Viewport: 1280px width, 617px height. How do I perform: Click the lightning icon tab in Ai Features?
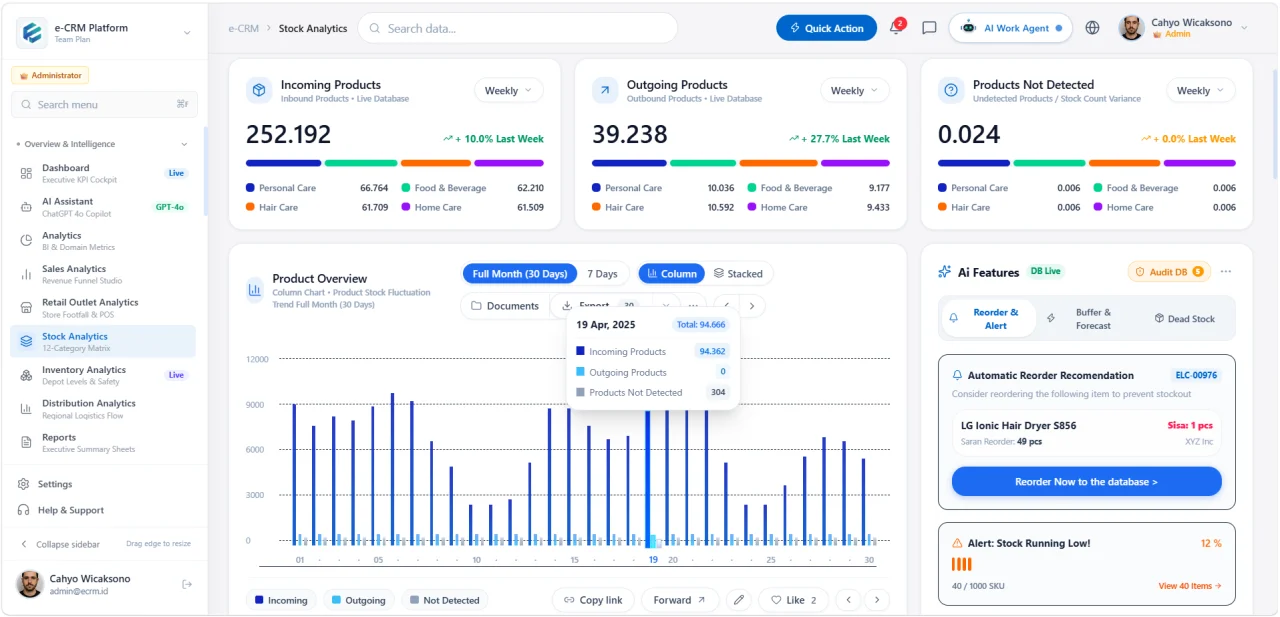(1051, 318)
